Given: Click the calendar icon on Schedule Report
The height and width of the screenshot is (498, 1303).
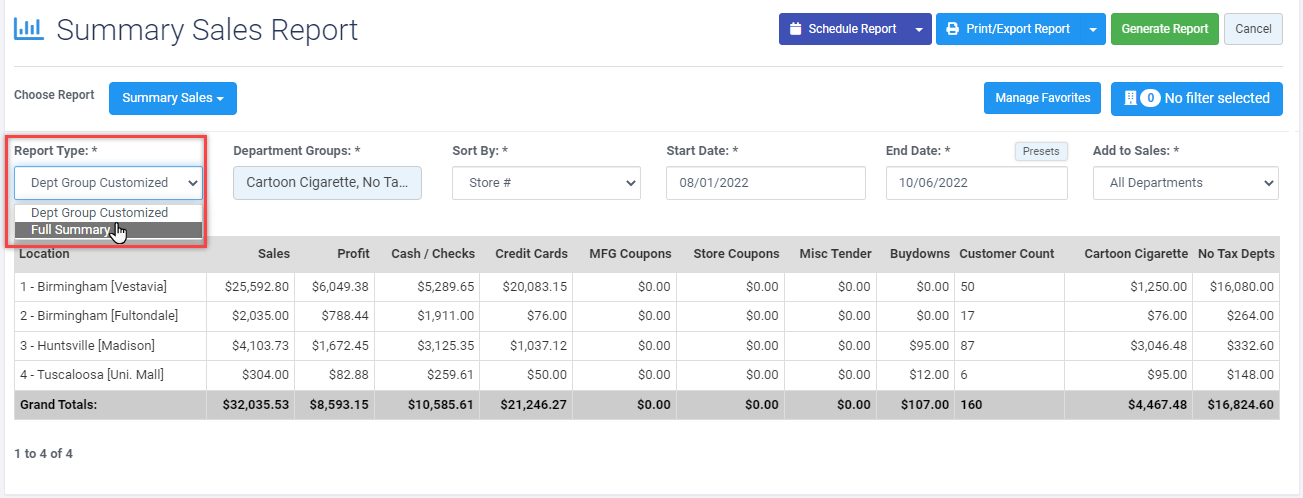Looking at the screenshot, I should (795, 29).
